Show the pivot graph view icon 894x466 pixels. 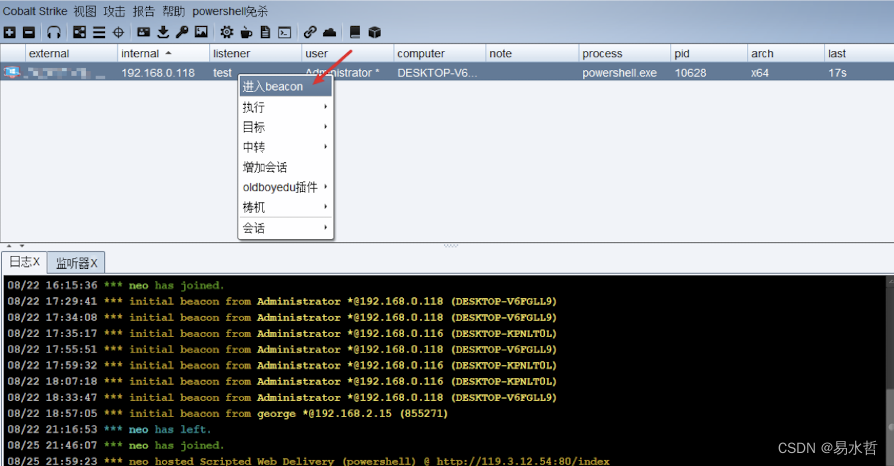coord(79,33)
